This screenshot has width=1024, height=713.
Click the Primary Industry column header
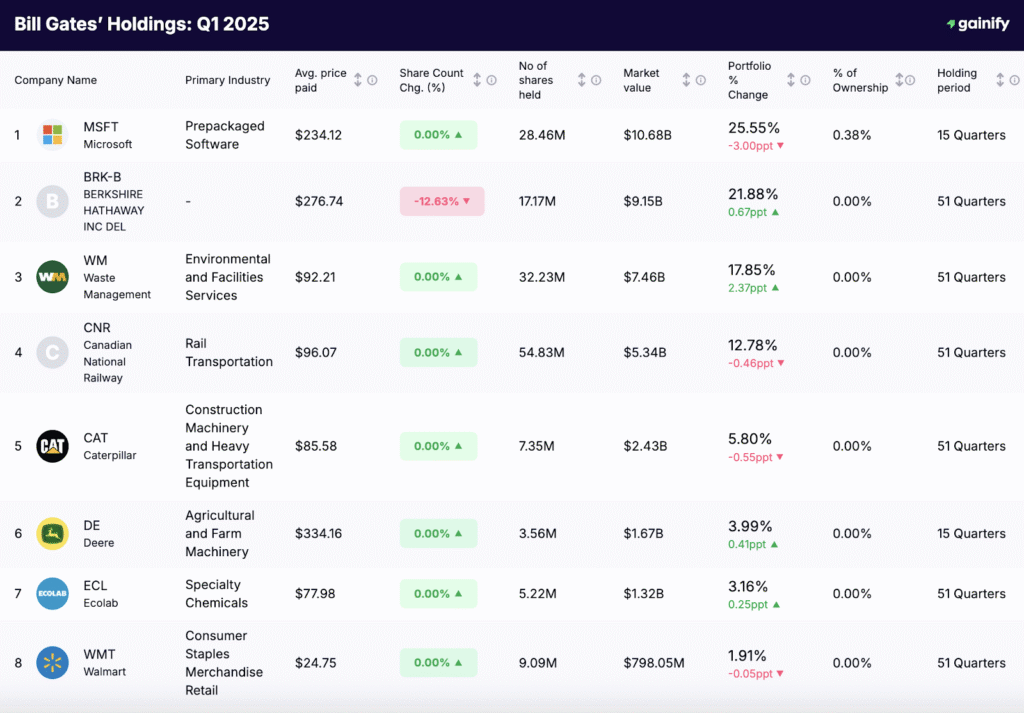[227, 80]
